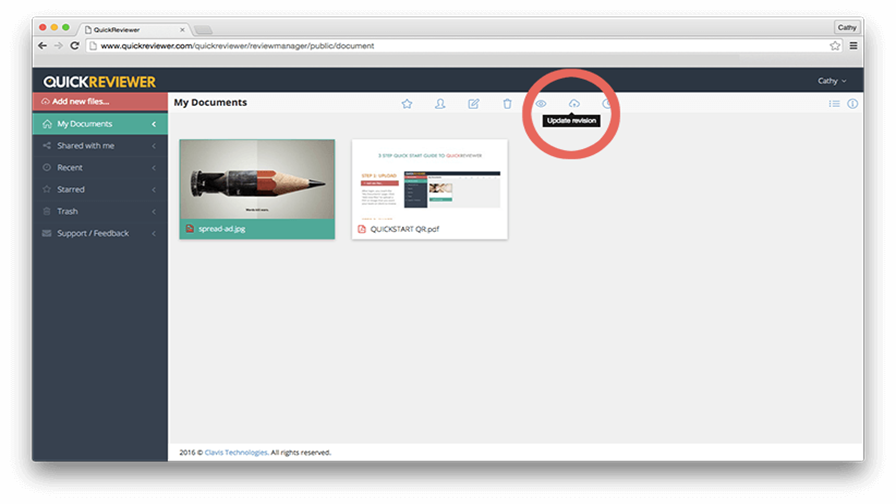The height and width of the screenshot is (504, 896).
Task: Open Support / Feedback in sidebar
Action: (x=100, y=233)
